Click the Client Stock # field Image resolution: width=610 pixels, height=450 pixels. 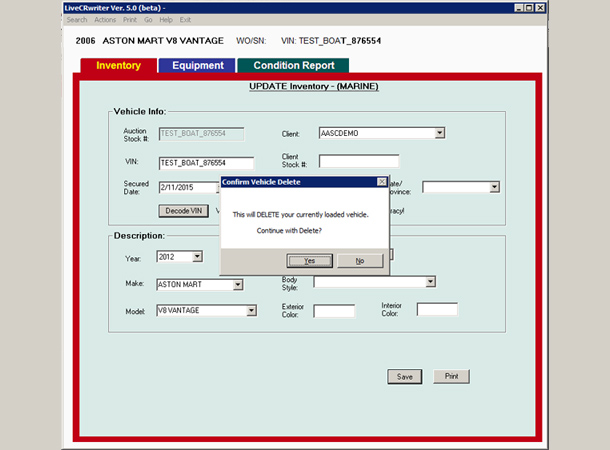click(x=359, y=161)
